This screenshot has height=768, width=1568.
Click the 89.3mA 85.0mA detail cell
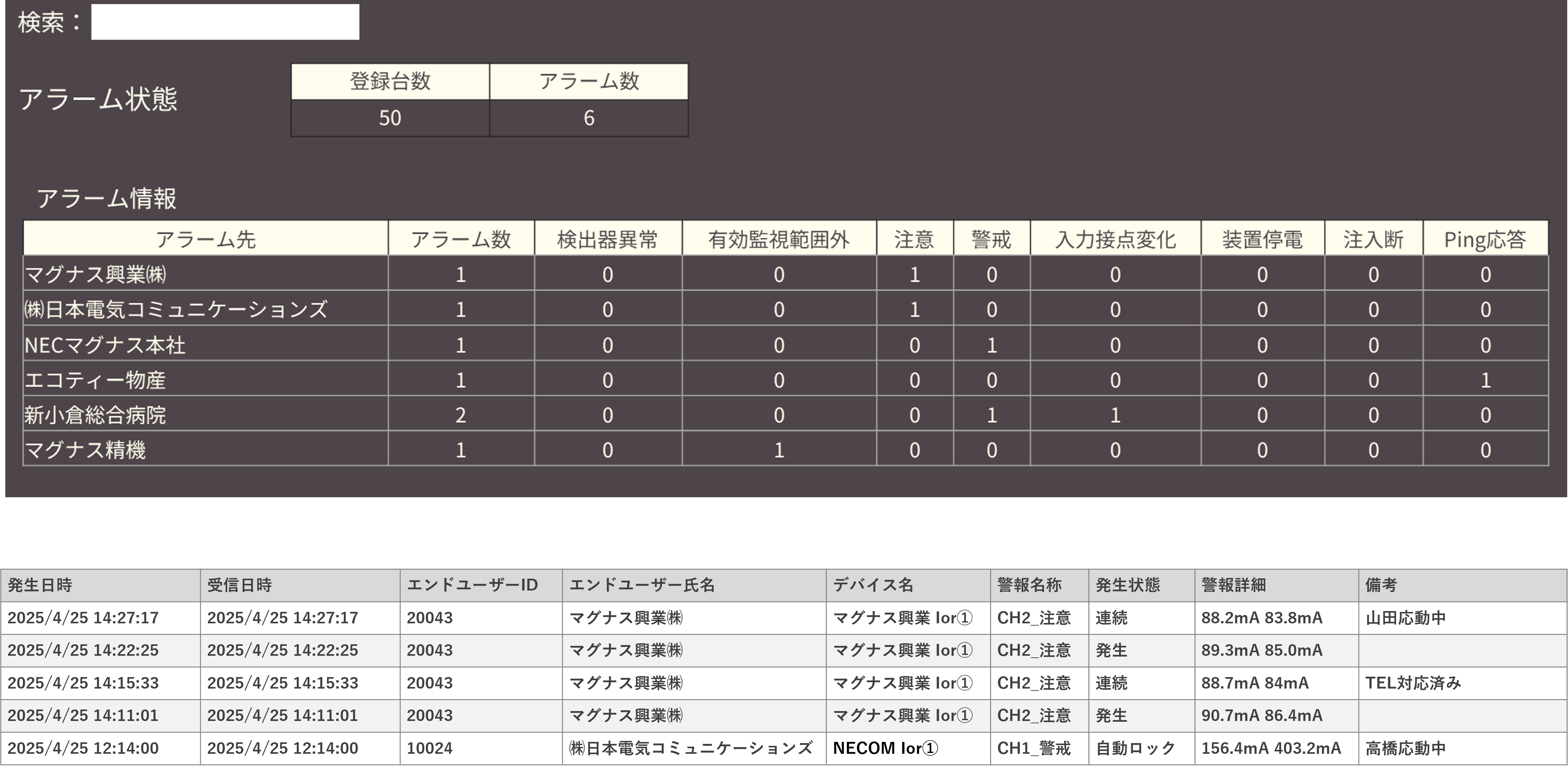(1276, 651)
